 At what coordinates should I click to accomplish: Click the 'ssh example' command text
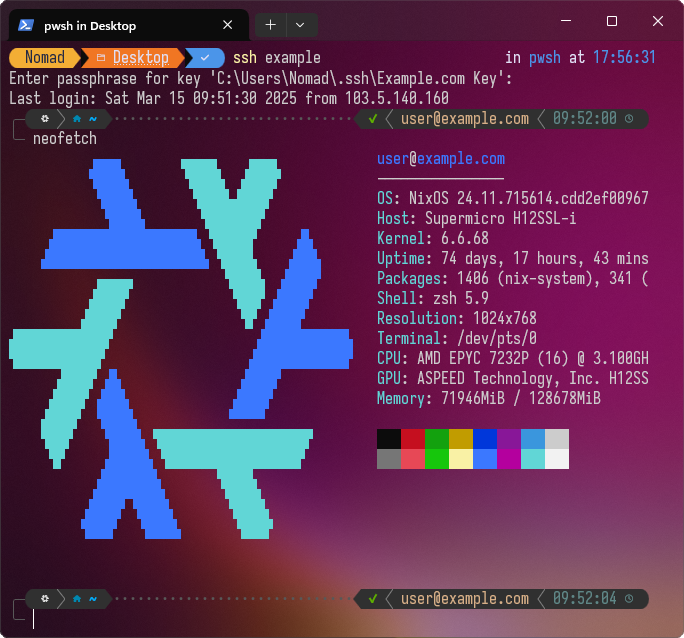pyautogui.click(x=277, y=58)
